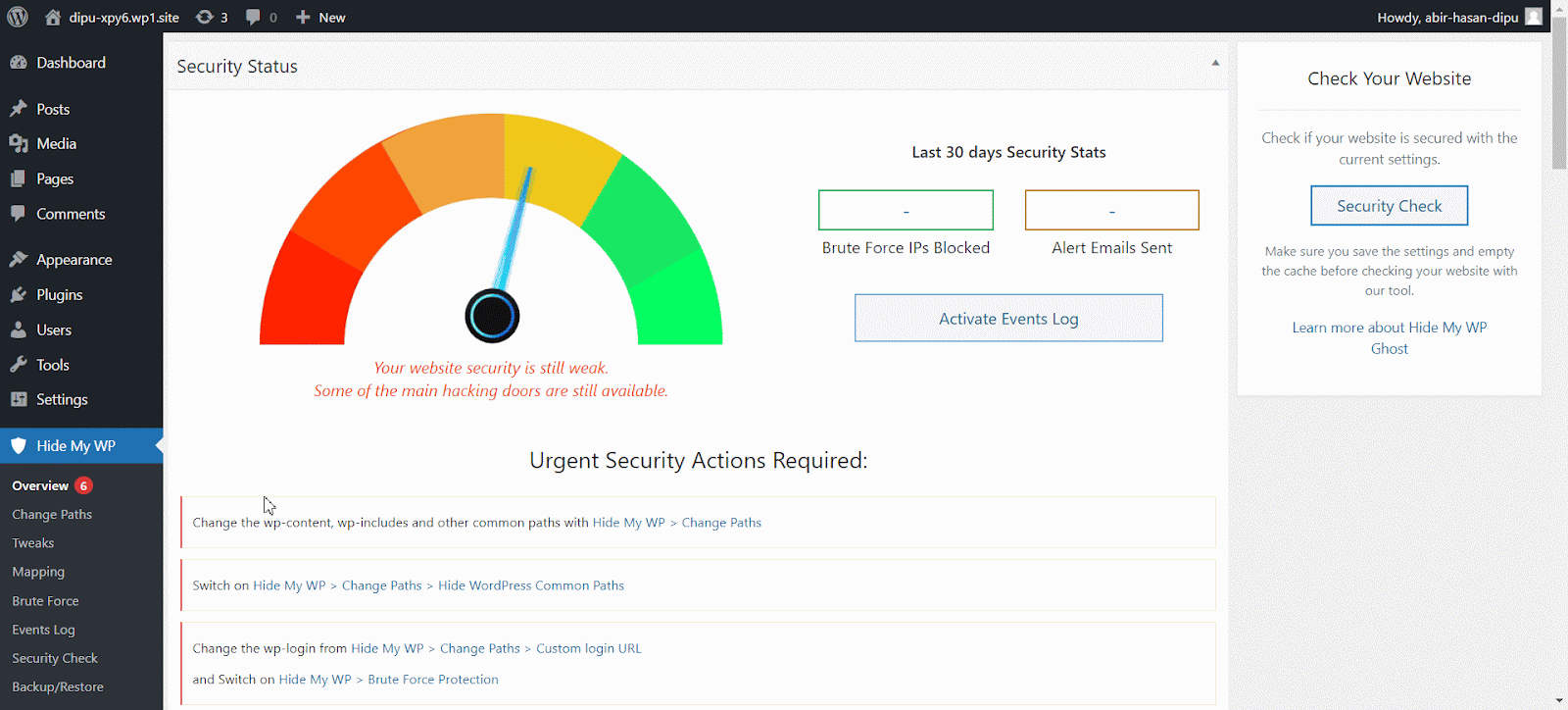Click the Appearance paintbrush icon
The height and width of the screenshot is (710, 1568).
click(x=19, y=260)
